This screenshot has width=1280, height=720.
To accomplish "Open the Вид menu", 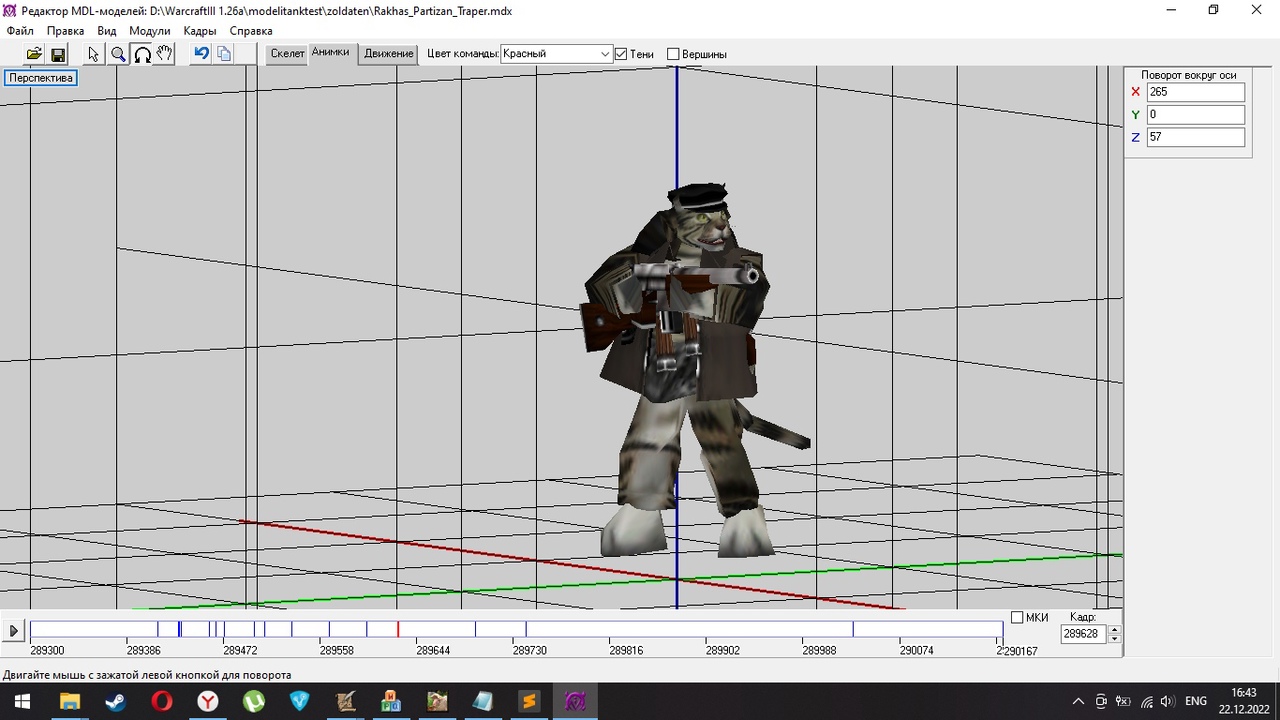I will 107,31.
